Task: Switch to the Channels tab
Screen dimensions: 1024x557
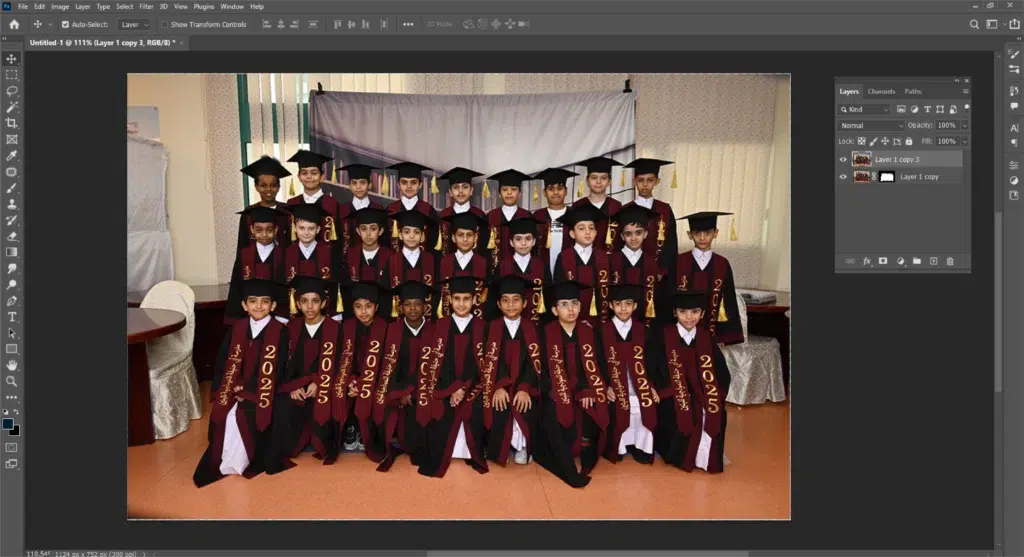Action: coord(881,91)
